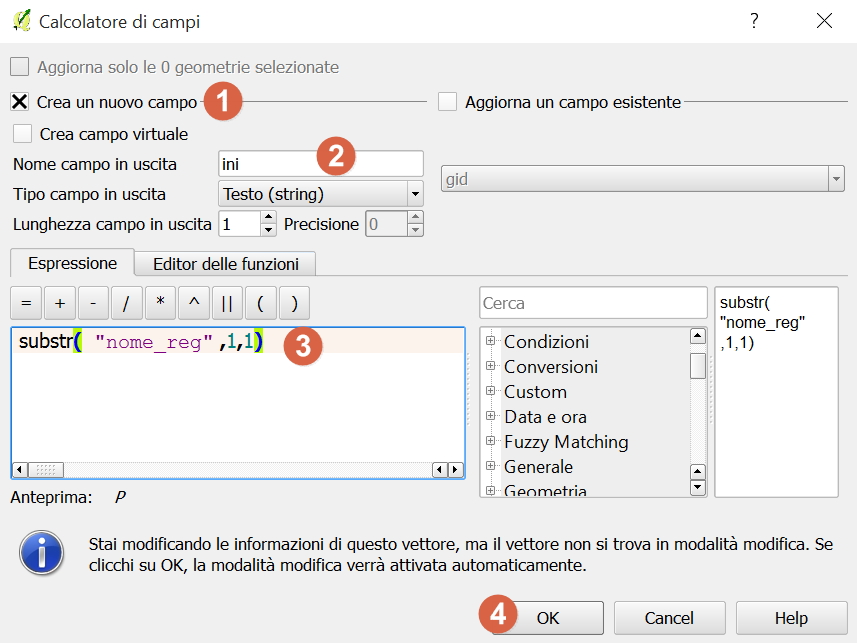Expand the Condizioni function group
857x643 pixels.
(x=491, y=342)
